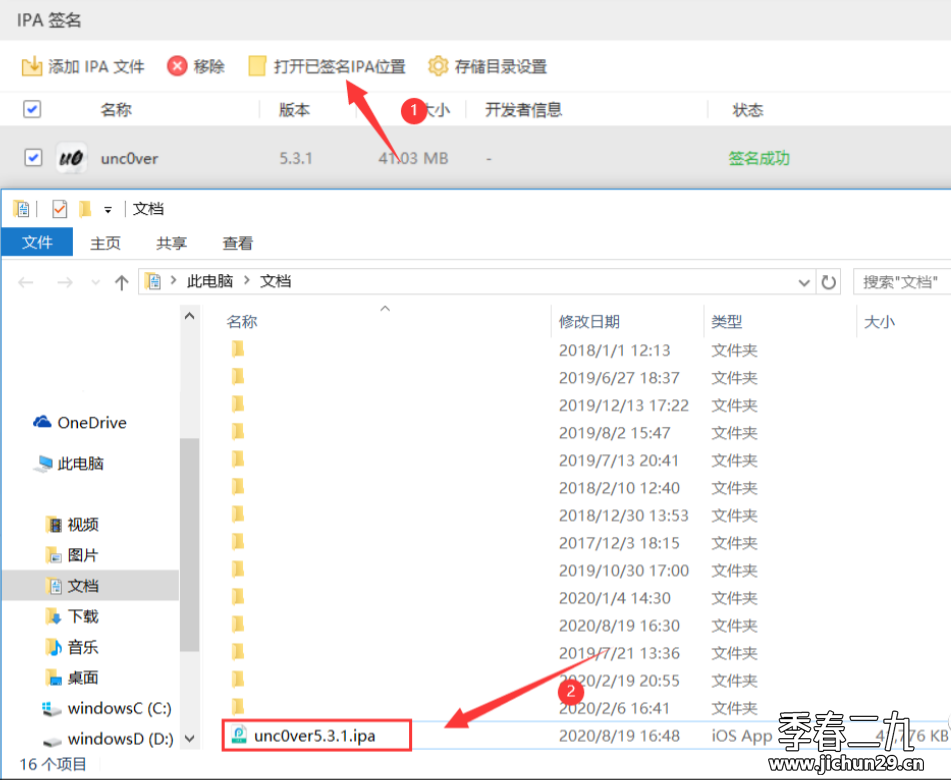Screen dimensions: 951x780
Task: Click the unc0ver app icon in list
Action: (71, 158)
